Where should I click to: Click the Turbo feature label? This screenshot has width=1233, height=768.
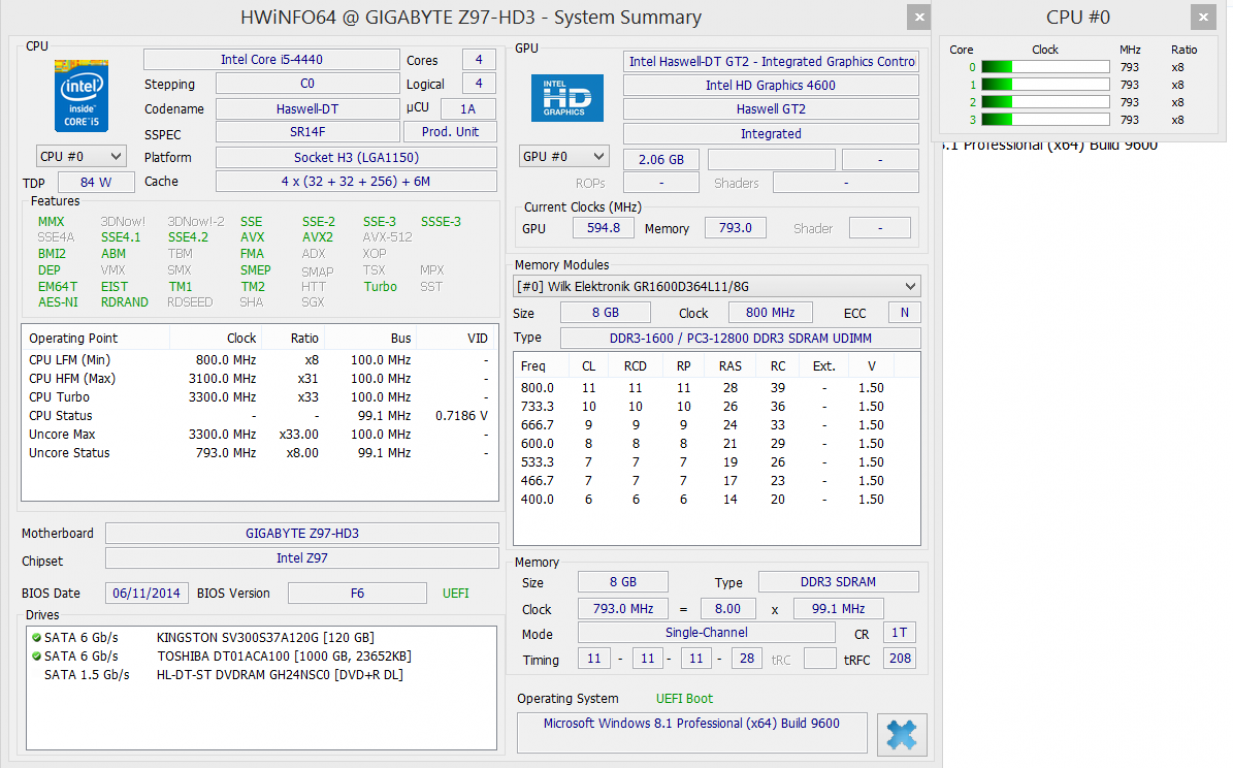(x=380, y=286)
